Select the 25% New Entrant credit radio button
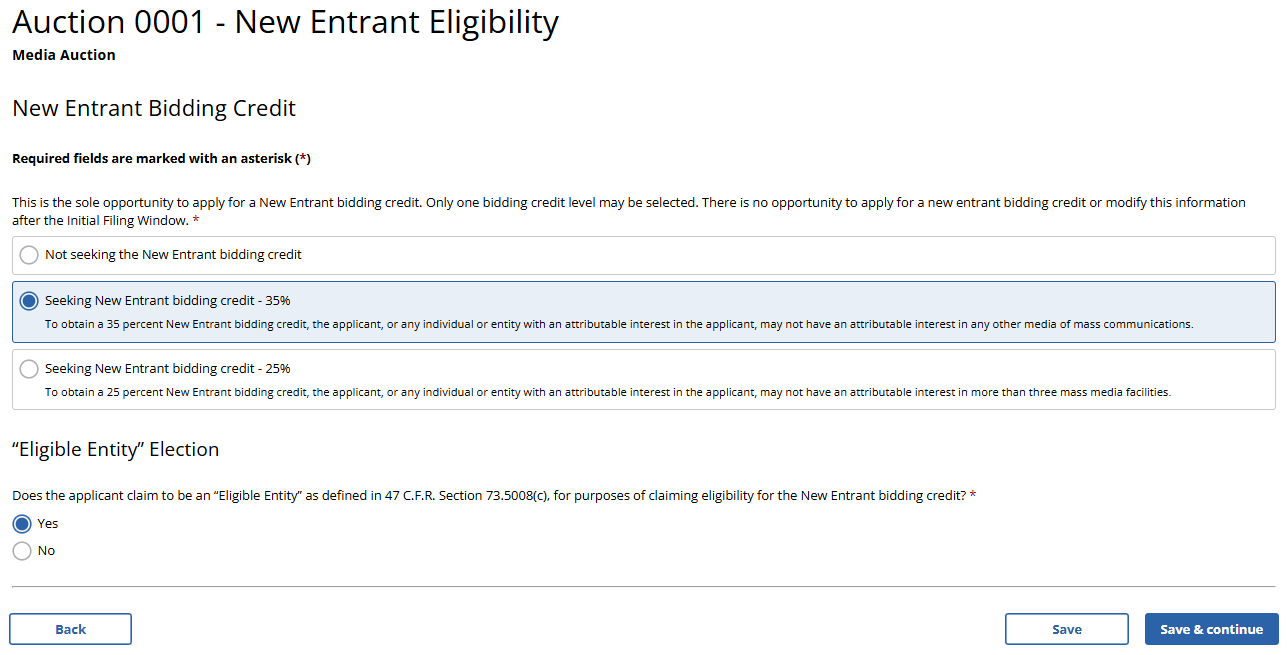The image size is (1287, 655). pyautogui.click(x=29, y=369)
